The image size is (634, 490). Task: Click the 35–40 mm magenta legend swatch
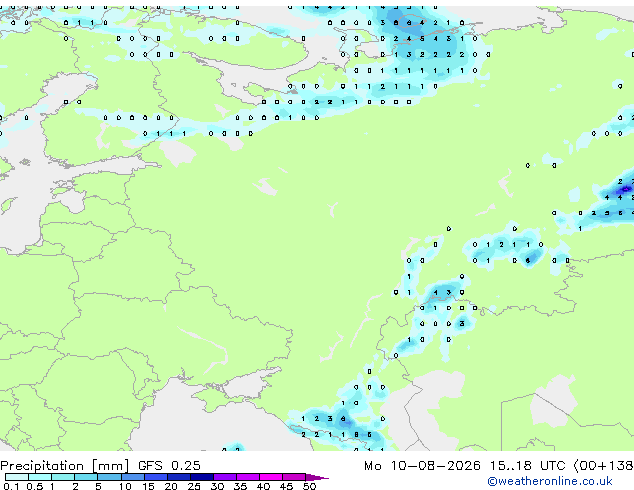(x=248, y=477)
